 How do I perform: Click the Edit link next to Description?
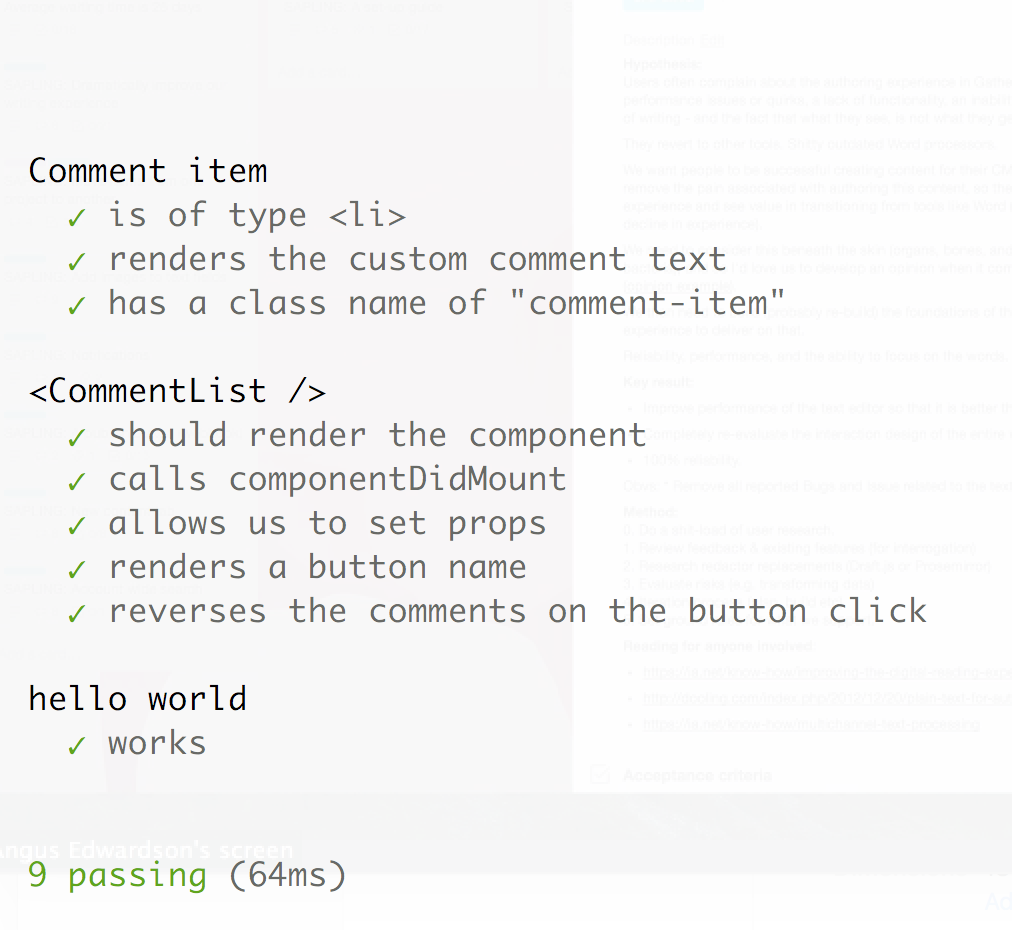(713, 41)
